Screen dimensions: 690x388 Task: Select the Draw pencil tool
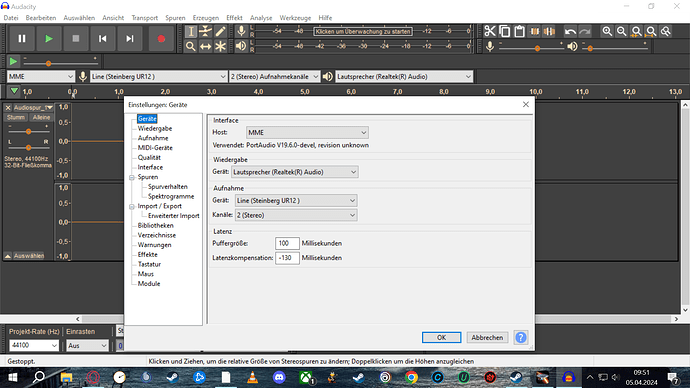tap(220, 31)
